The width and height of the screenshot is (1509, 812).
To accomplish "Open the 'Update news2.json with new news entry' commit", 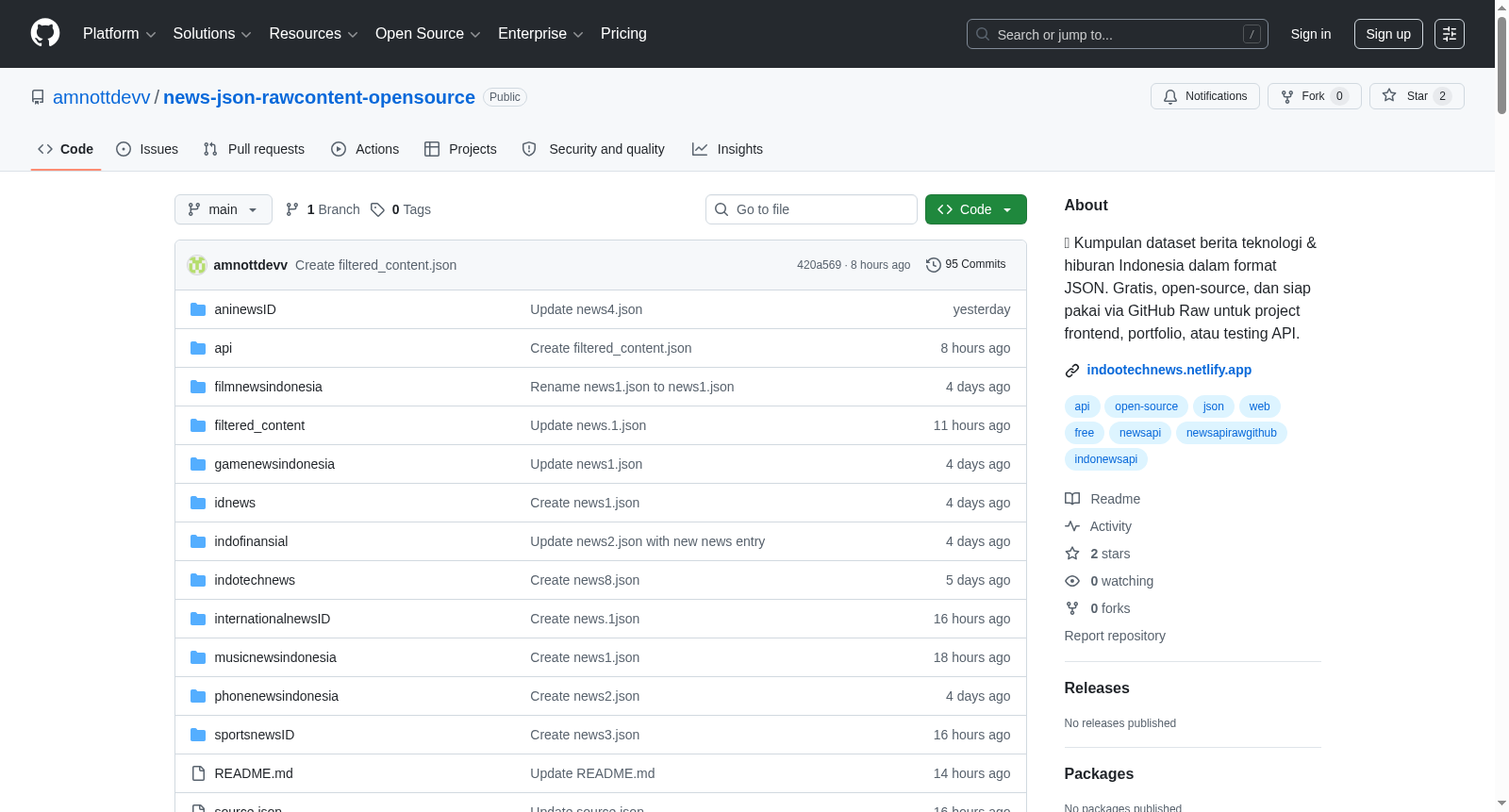I will (x=647, y=541).
